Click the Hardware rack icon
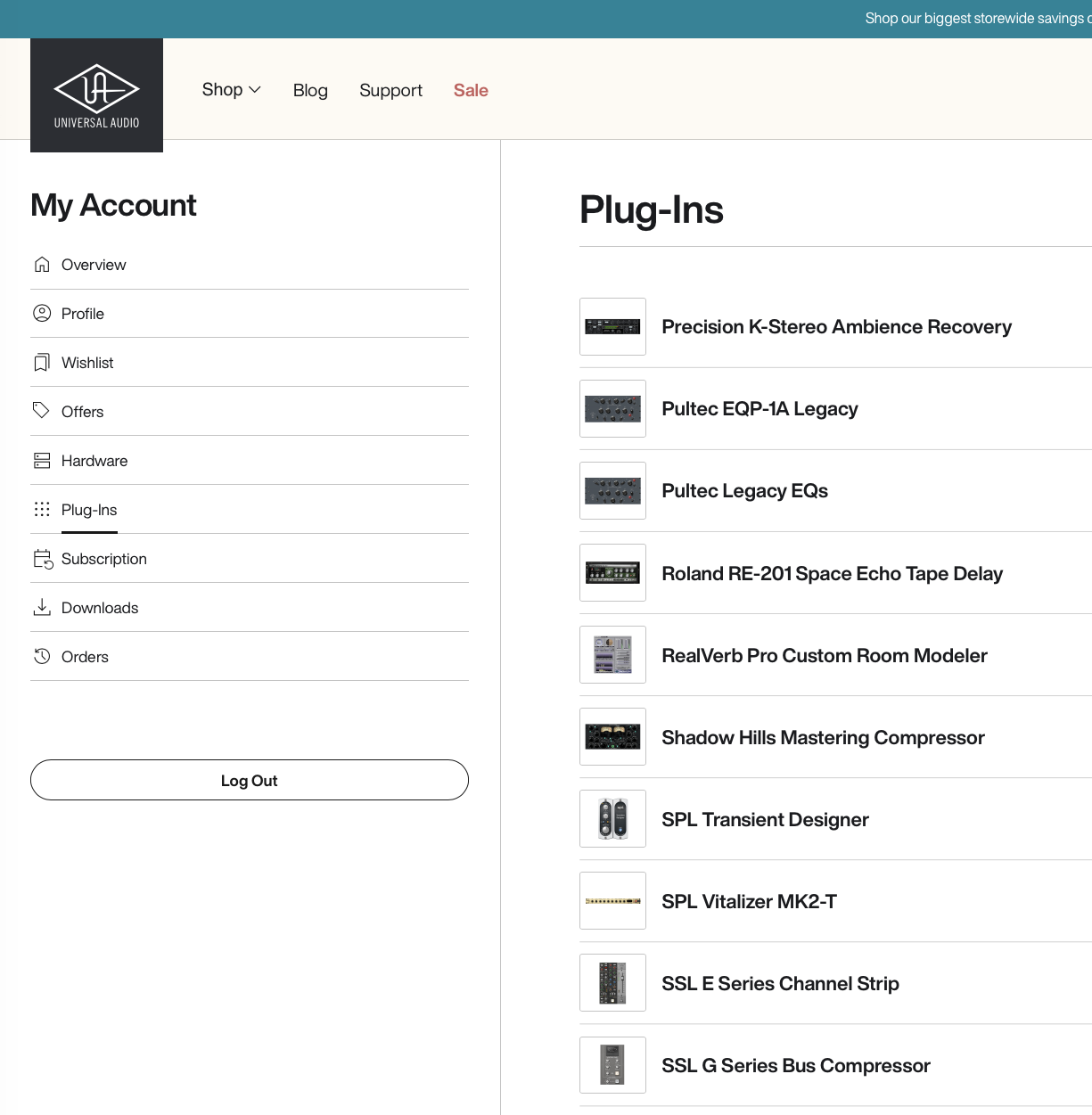 click(42, 461)
